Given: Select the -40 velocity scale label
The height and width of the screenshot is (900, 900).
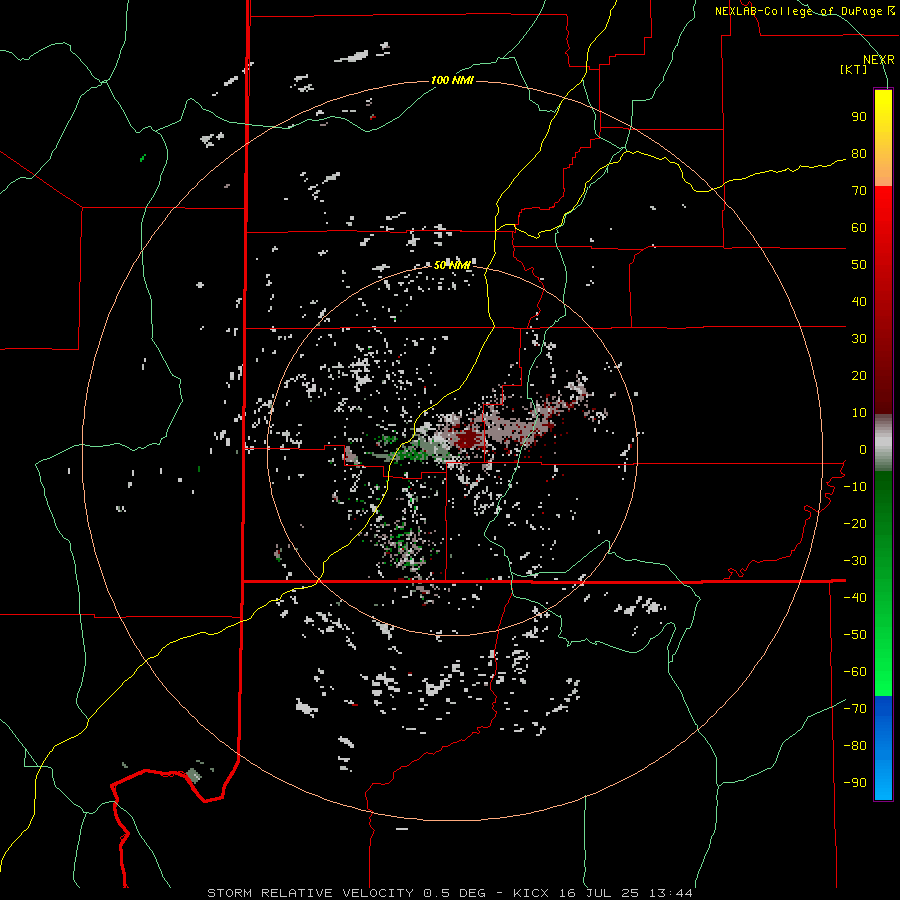Looking at the screenshot, I should point(855,598).
